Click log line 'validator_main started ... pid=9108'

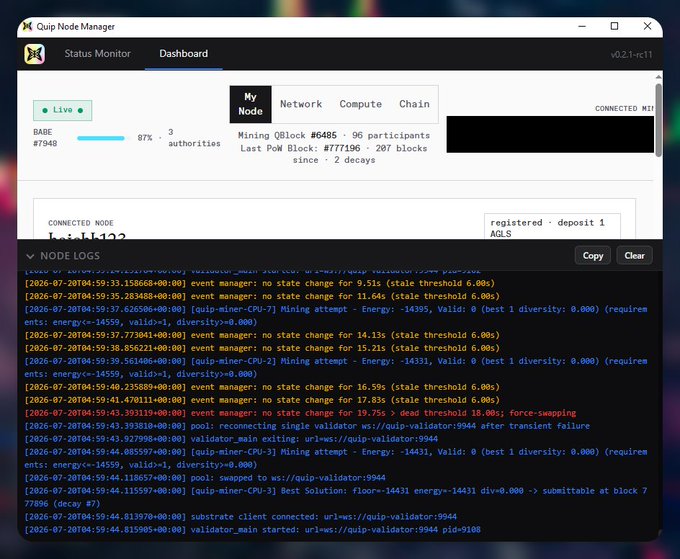[x=252, y=530]
